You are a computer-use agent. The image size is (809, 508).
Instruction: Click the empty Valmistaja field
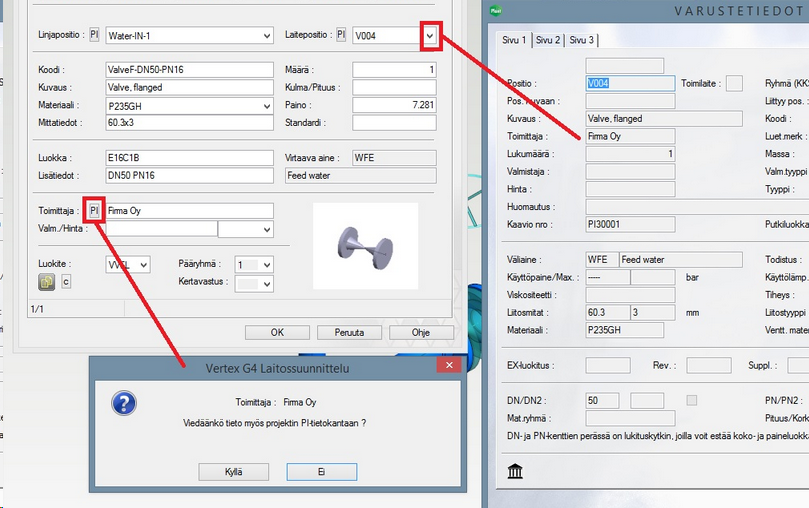coord(630,171)
